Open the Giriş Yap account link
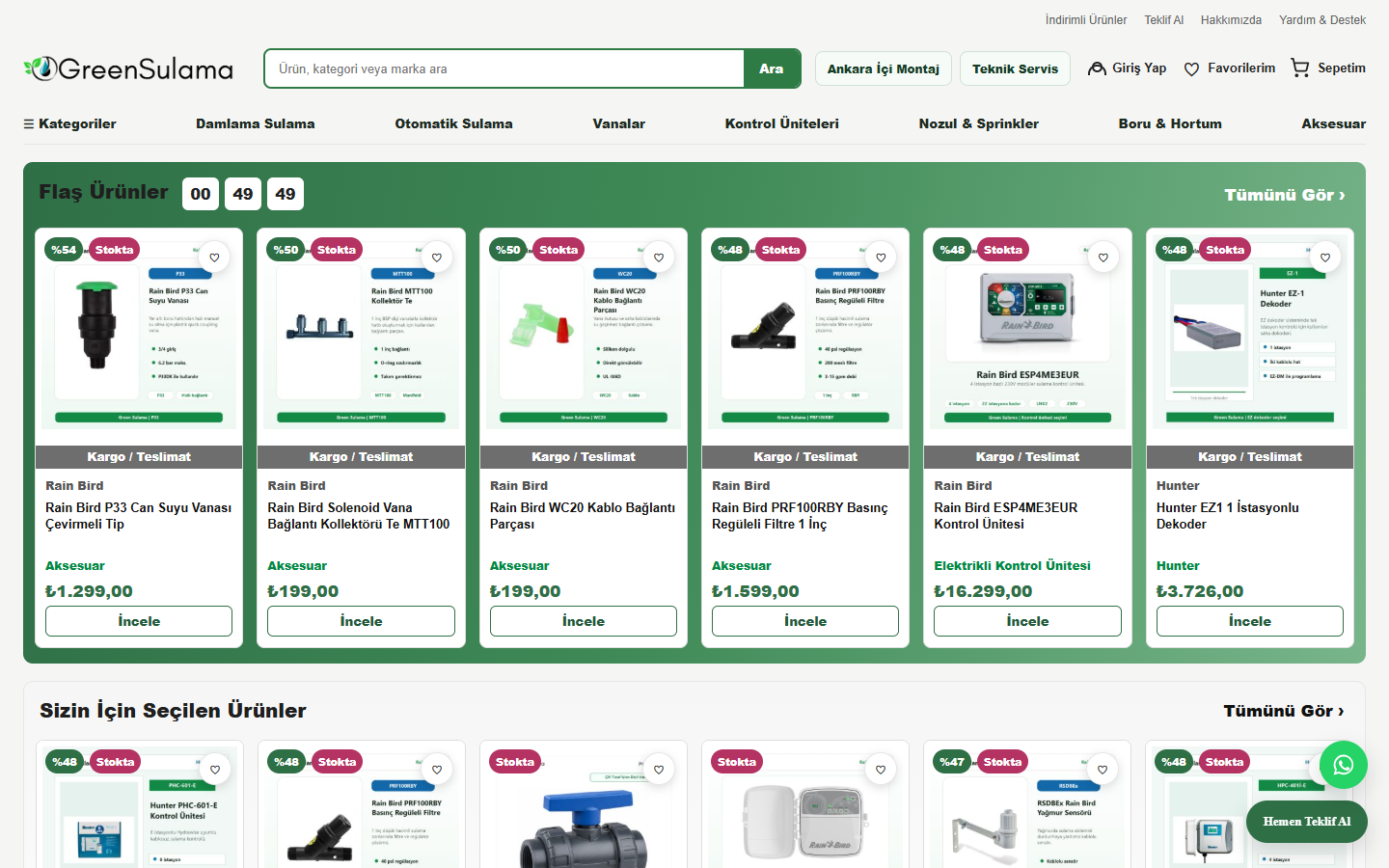 pyautogui.click(x=1127, y=68)
